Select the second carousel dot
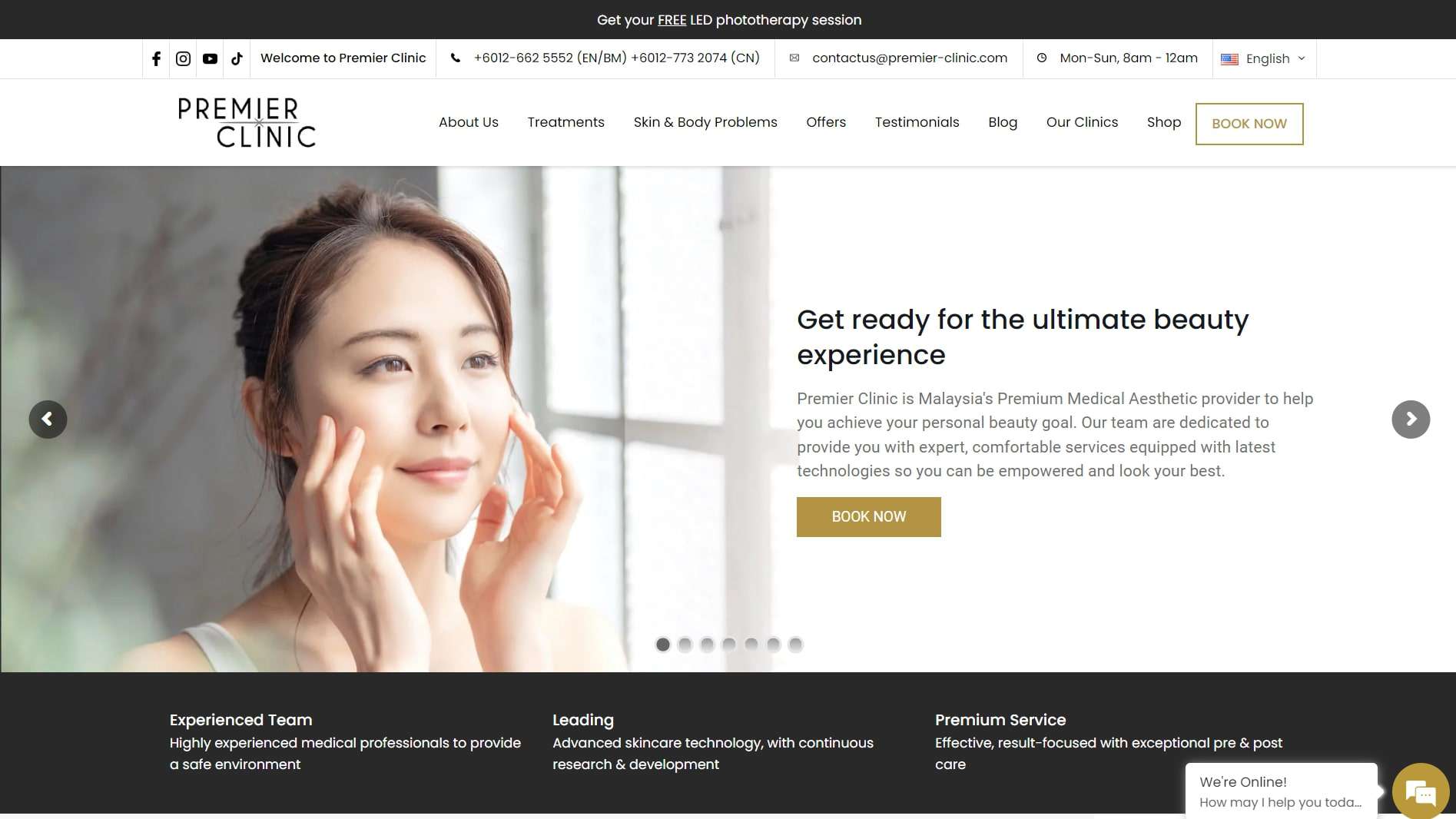Screen dimensions: 1456x819 tap(685, 645)
